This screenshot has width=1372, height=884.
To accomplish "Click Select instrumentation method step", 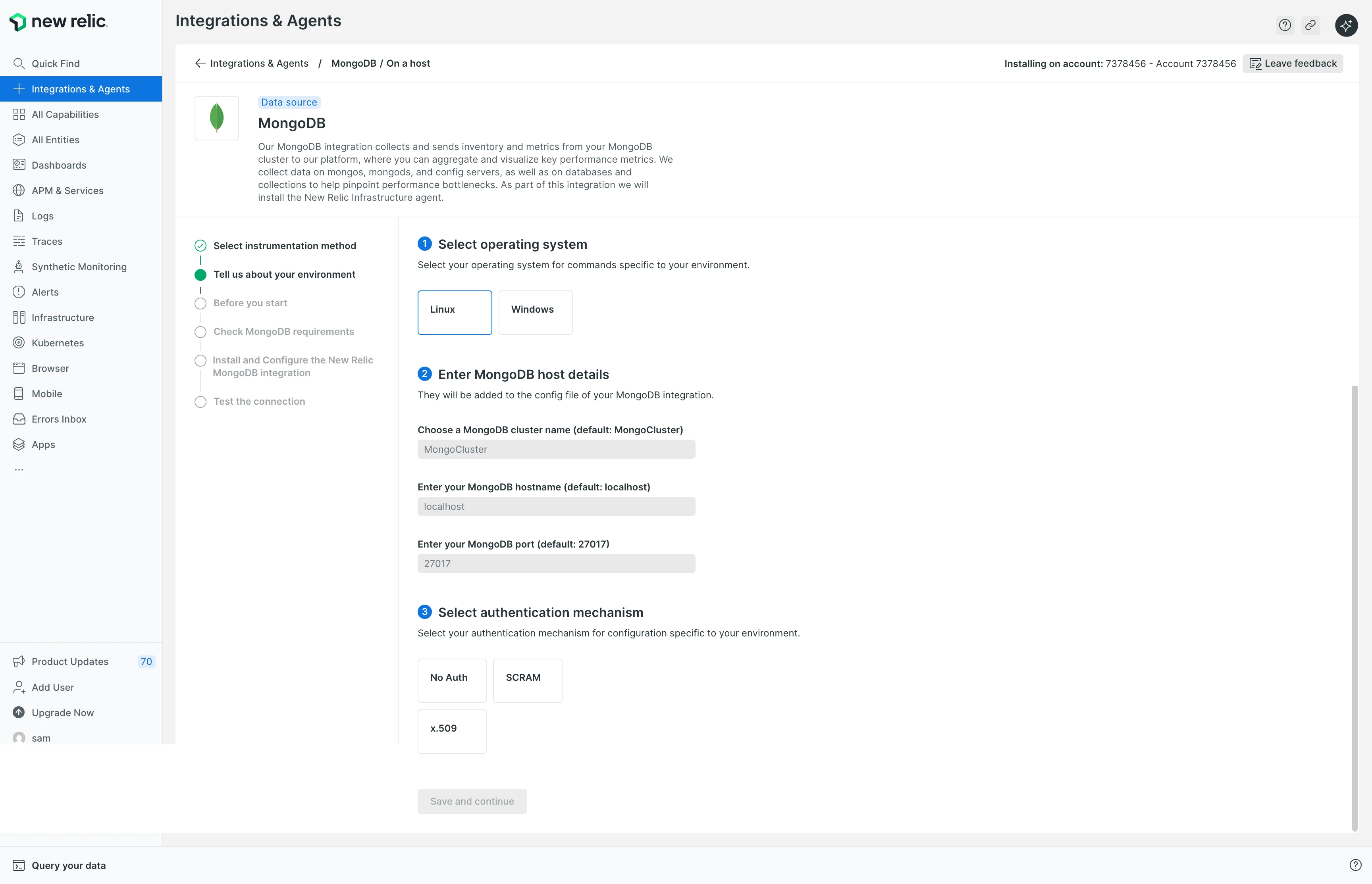I will [285, 246].
